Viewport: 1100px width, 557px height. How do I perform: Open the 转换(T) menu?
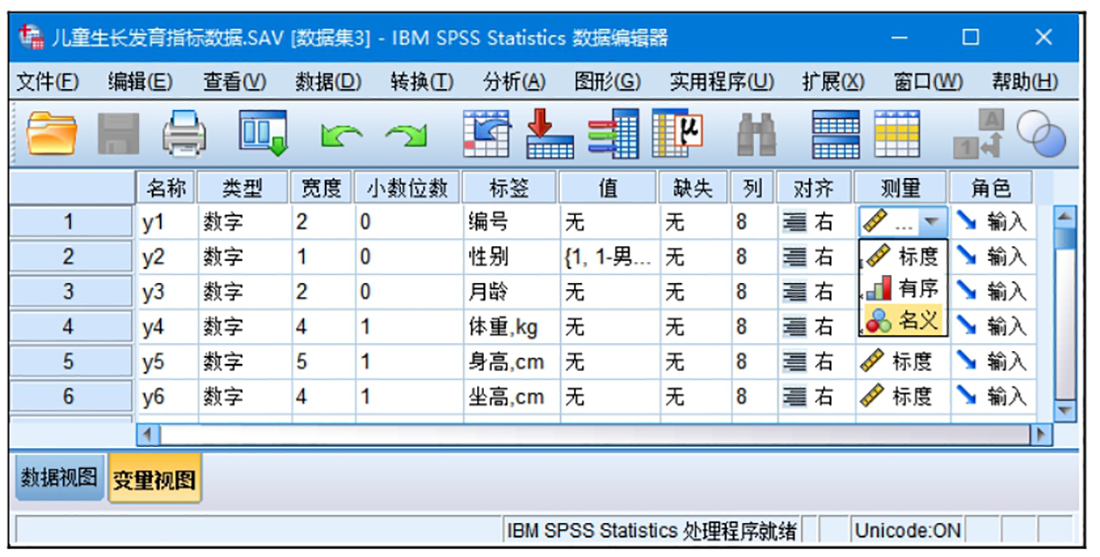coord(422,82)
